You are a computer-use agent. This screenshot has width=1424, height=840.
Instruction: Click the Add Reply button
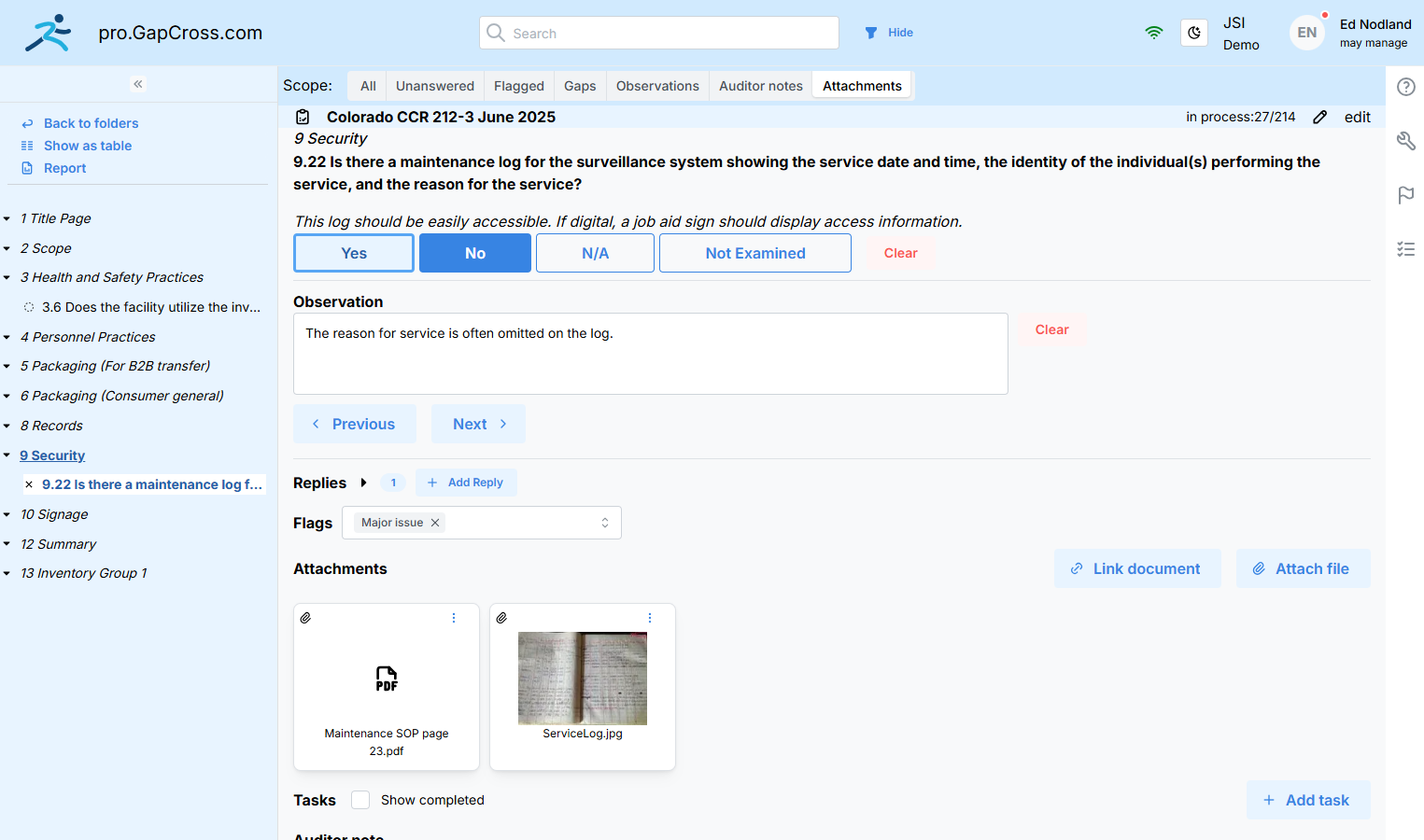[x=466, y=483]
